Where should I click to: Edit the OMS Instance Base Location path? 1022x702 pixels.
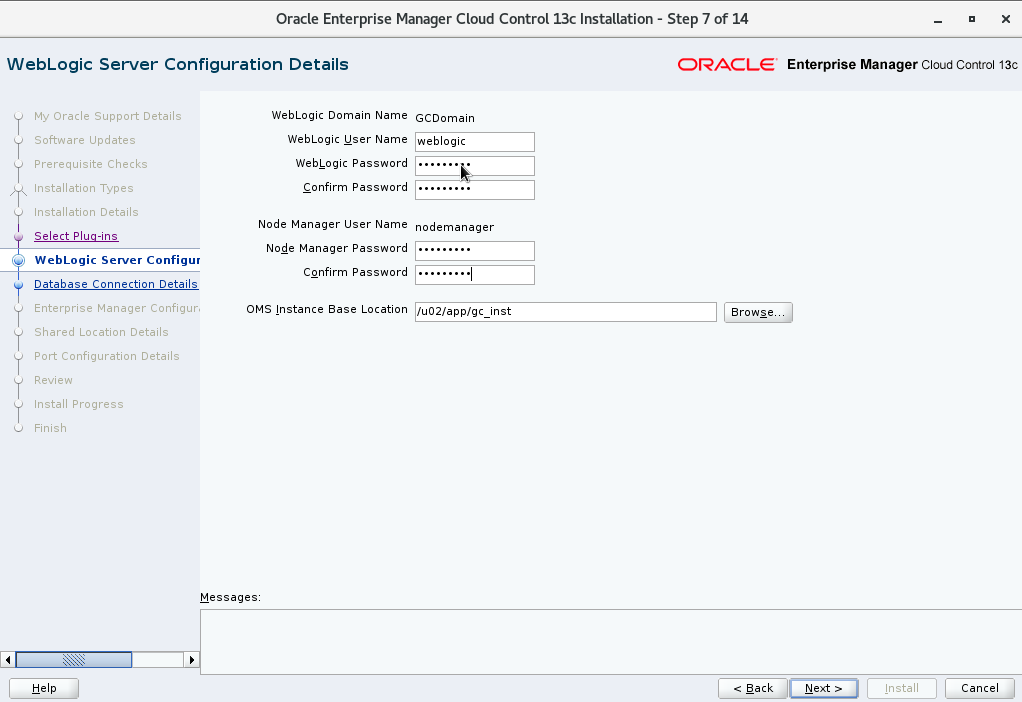pos(566,312)
